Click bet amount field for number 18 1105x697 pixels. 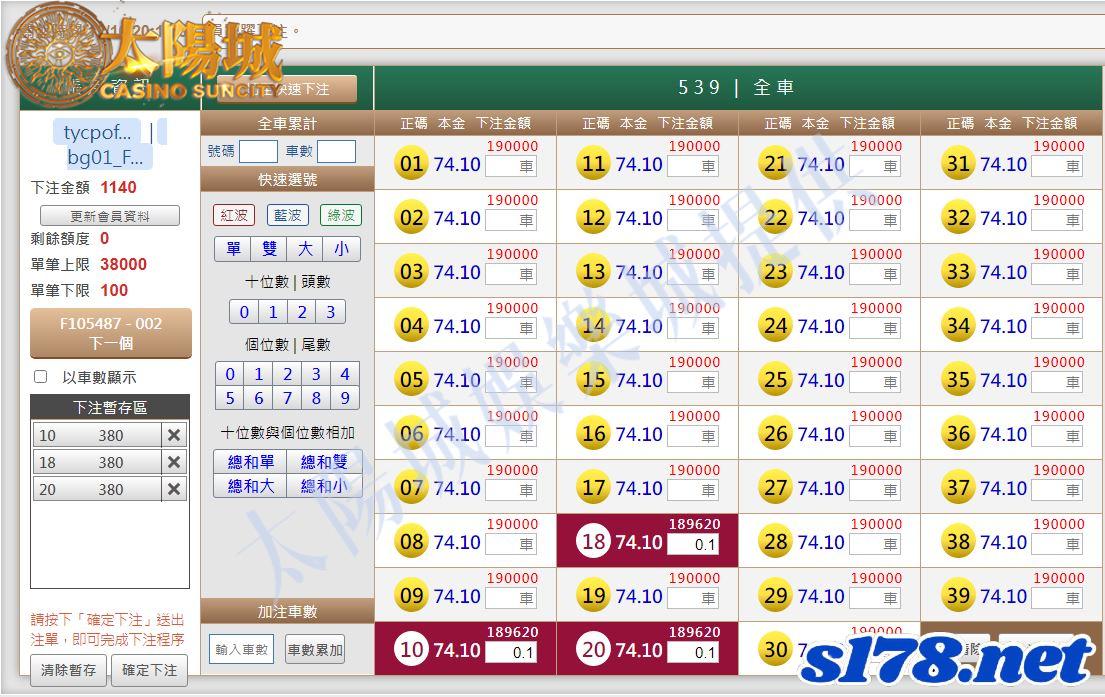pos(693,544)
